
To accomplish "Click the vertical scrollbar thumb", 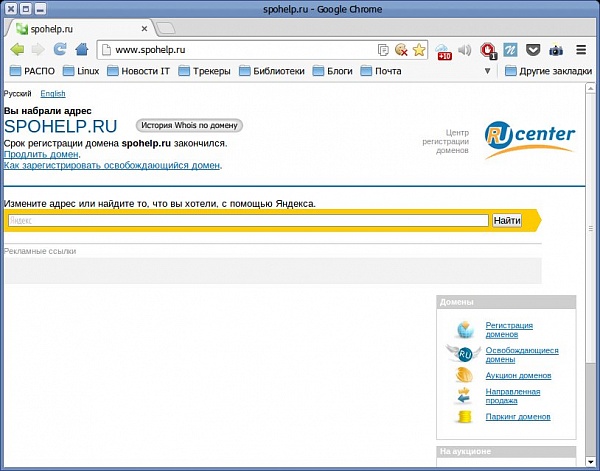I will click(591, 228).
